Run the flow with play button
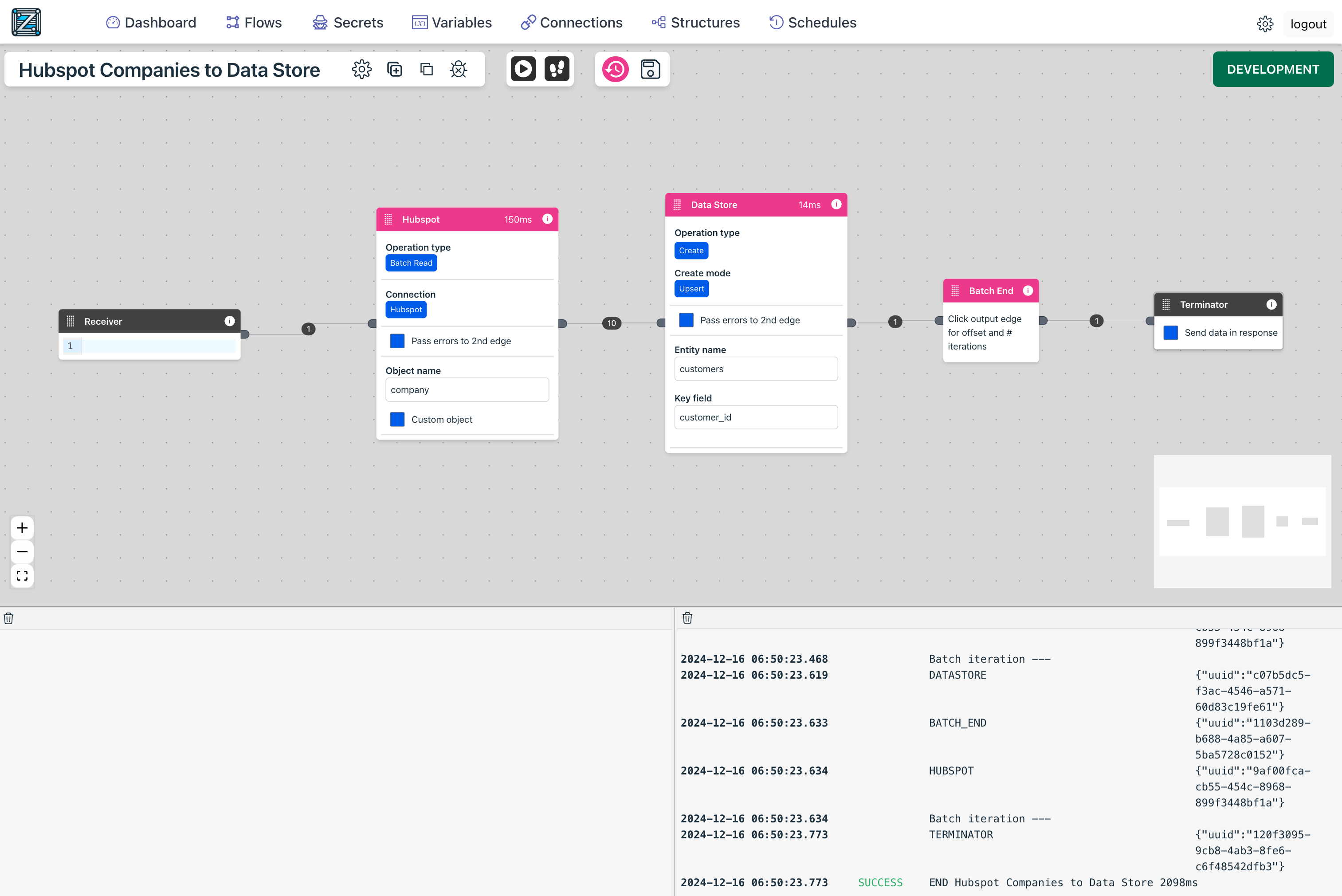Viewport: 1342px width, 896px height. tap(523, 69)
